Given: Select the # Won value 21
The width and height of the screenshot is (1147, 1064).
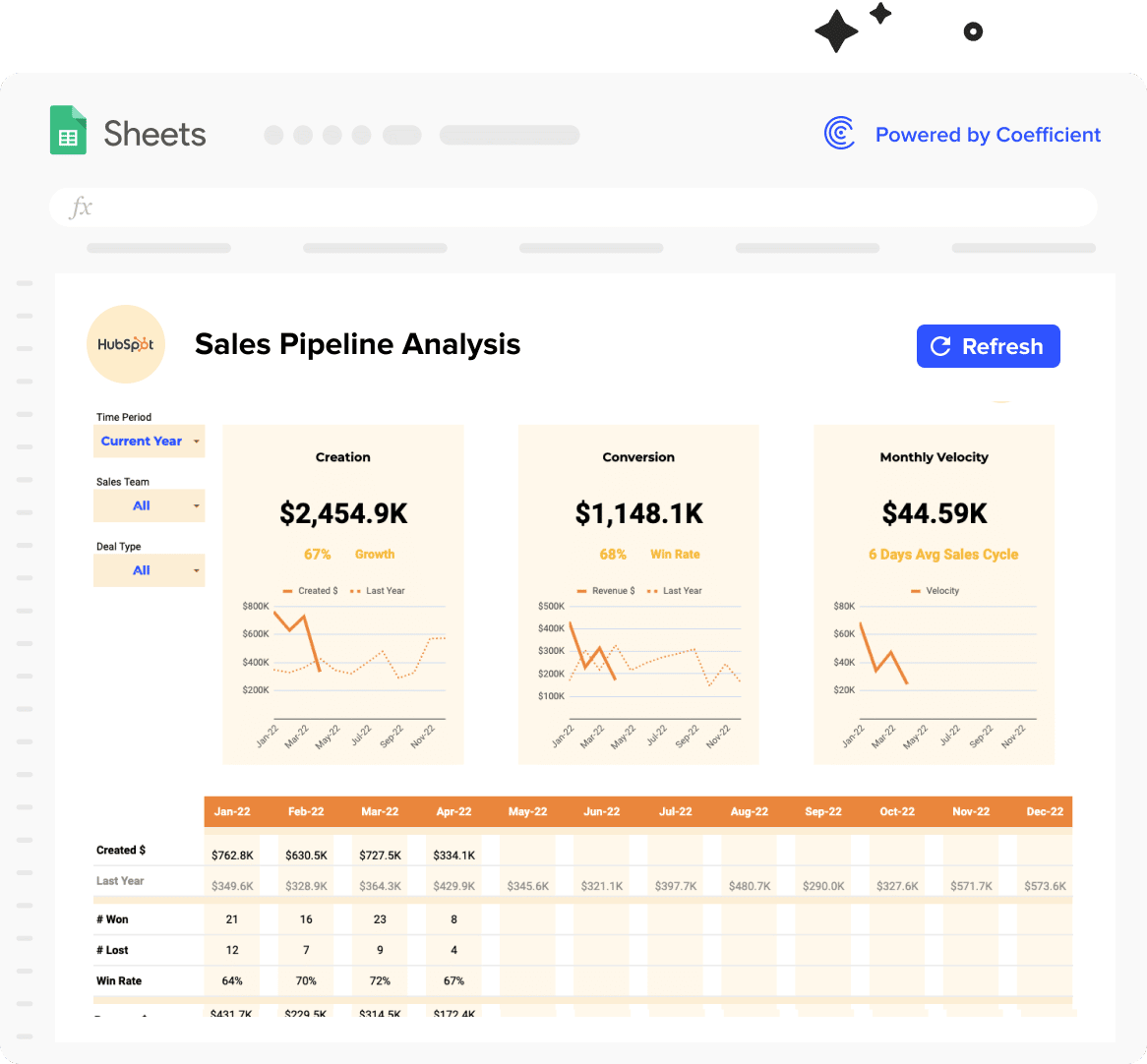Looking at the screenshot, I should pos(232,919).
